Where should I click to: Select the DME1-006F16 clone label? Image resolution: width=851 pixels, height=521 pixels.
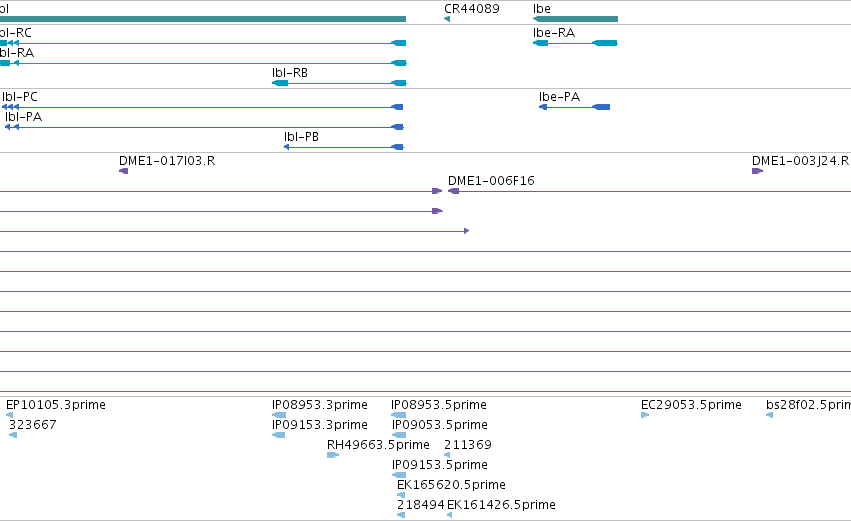[491, 181]
